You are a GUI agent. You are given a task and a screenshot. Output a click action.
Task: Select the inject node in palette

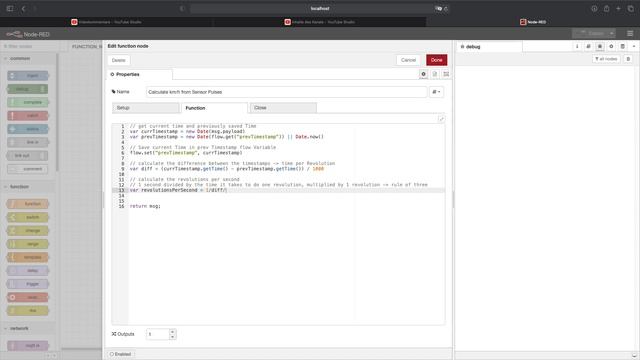[28, 76]
